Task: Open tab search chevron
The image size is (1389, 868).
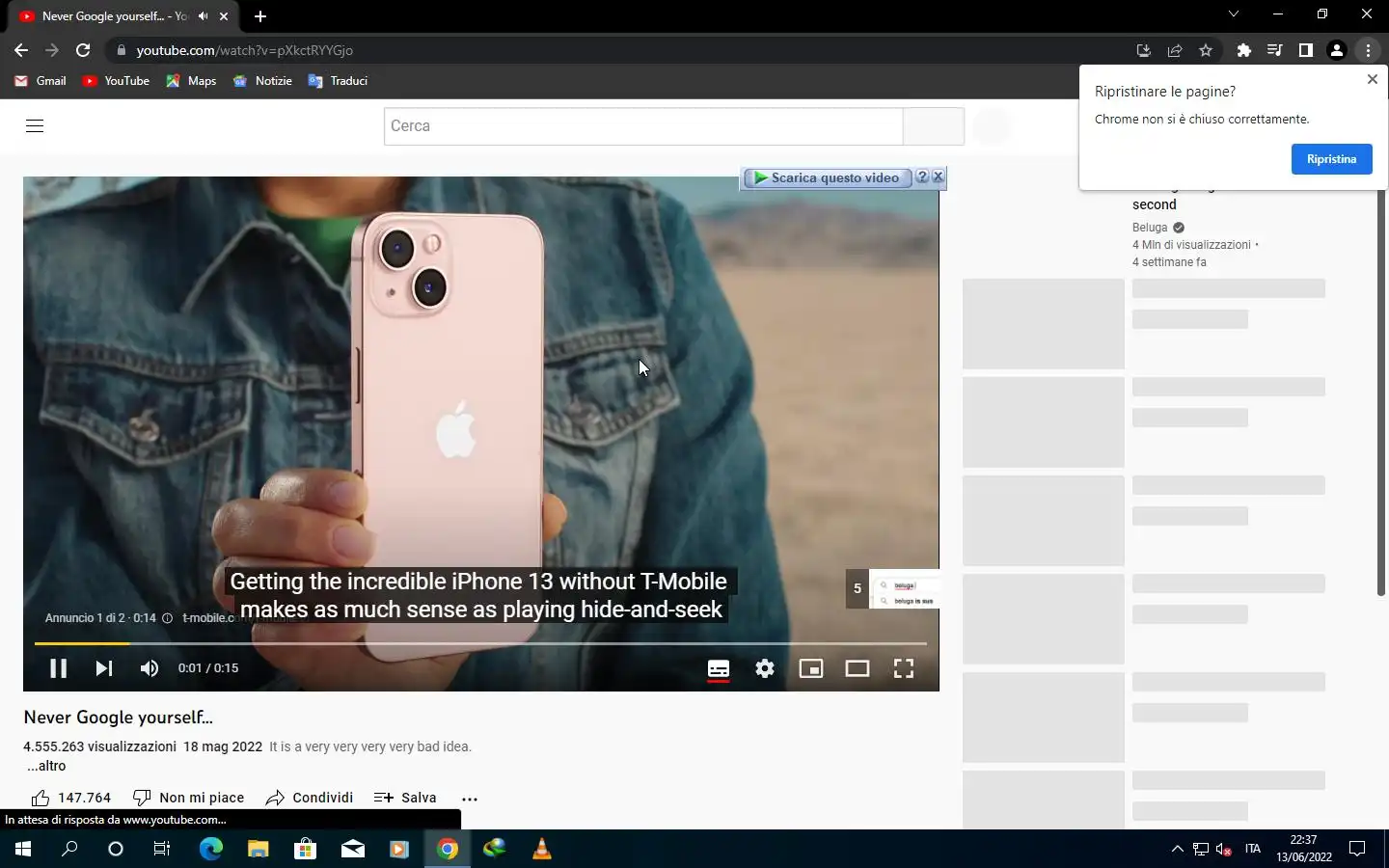Action: 1233,14
